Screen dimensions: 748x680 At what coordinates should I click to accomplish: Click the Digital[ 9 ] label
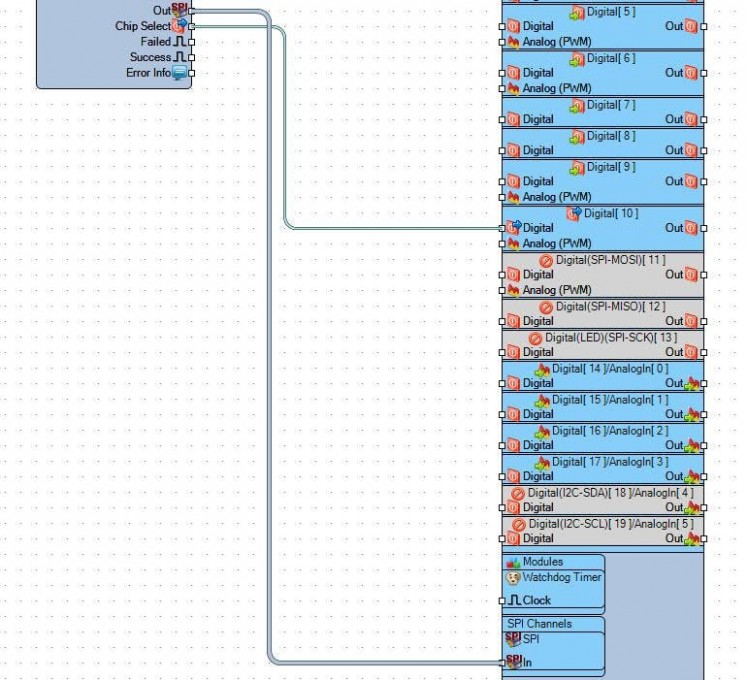[611, 167]
